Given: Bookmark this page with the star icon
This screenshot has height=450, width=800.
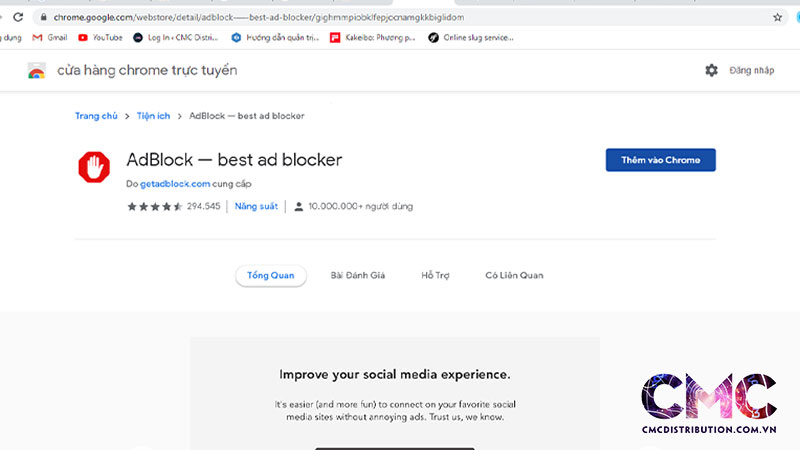Looking at the screenshot, I should pyautogui.click(x=777, y=17).
